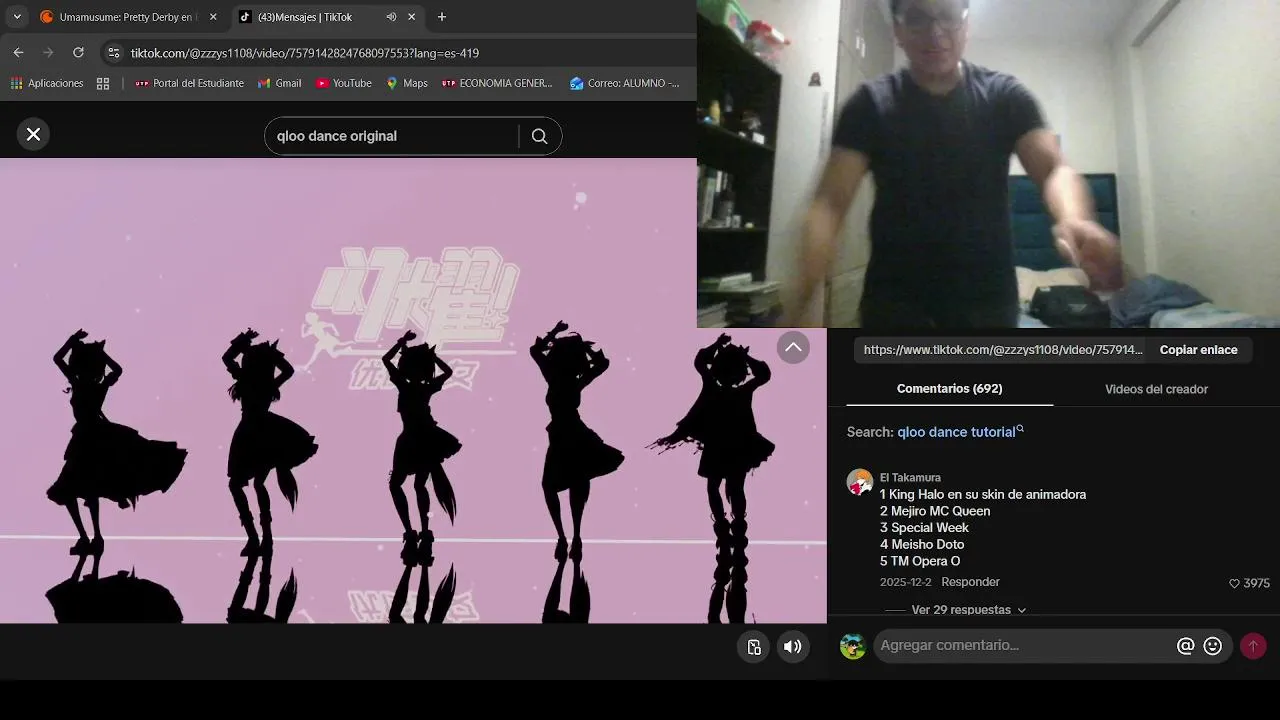The width and height of the screenshot is (1280, 720).
Task: Open El Takamura's profile name
Action: tap(910, 477)
